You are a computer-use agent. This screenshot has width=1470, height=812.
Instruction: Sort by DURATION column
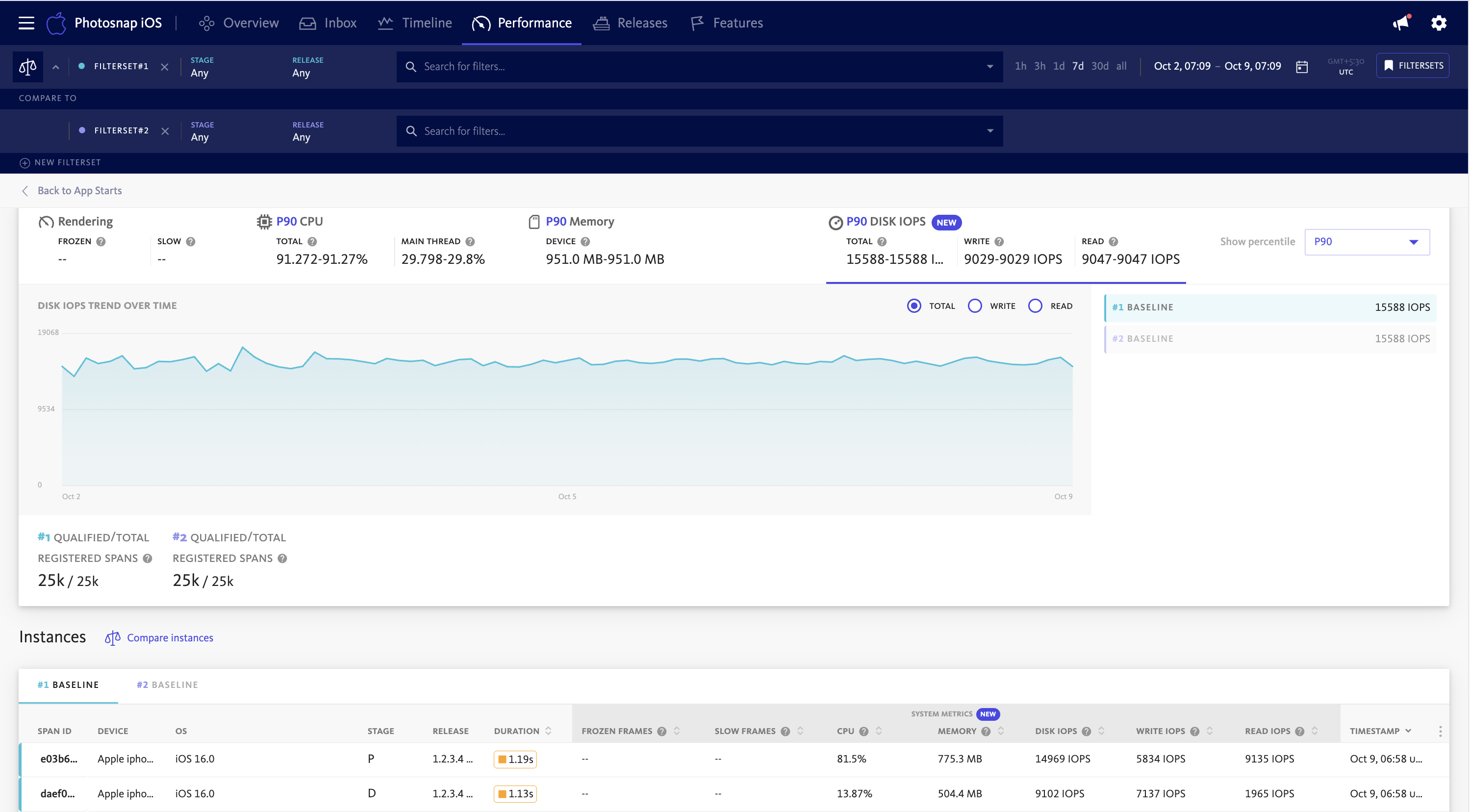523,732
